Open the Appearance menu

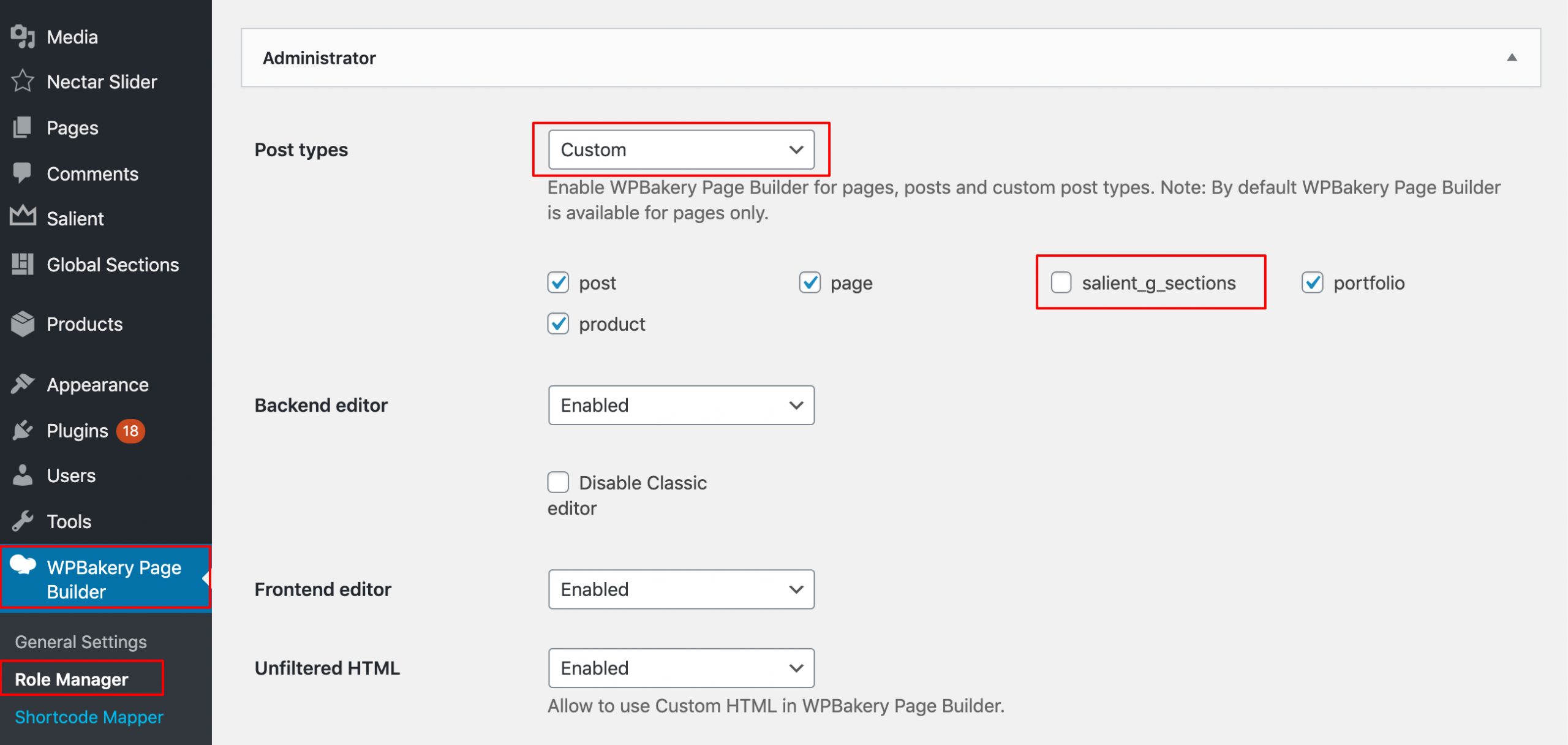tap(97, 385)
